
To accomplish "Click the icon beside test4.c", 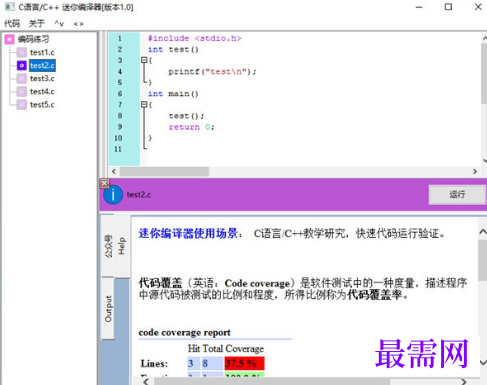I will pyautogui.click(x=22, y=91).
